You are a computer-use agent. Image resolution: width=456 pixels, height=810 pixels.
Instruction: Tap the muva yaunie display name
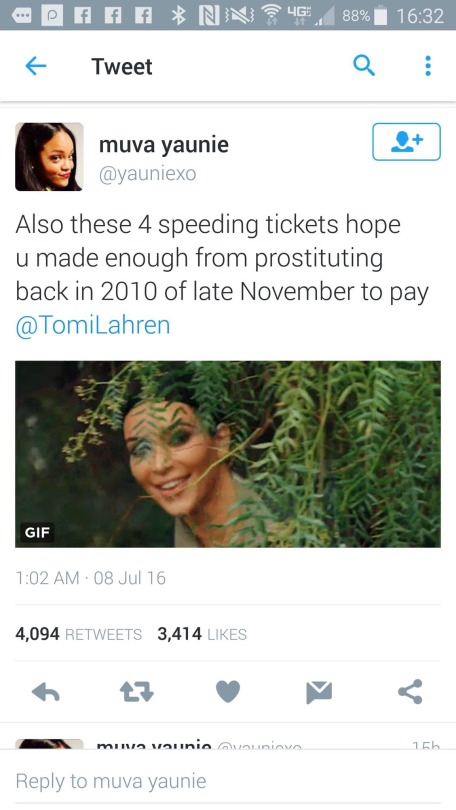[x=164, y=145]
